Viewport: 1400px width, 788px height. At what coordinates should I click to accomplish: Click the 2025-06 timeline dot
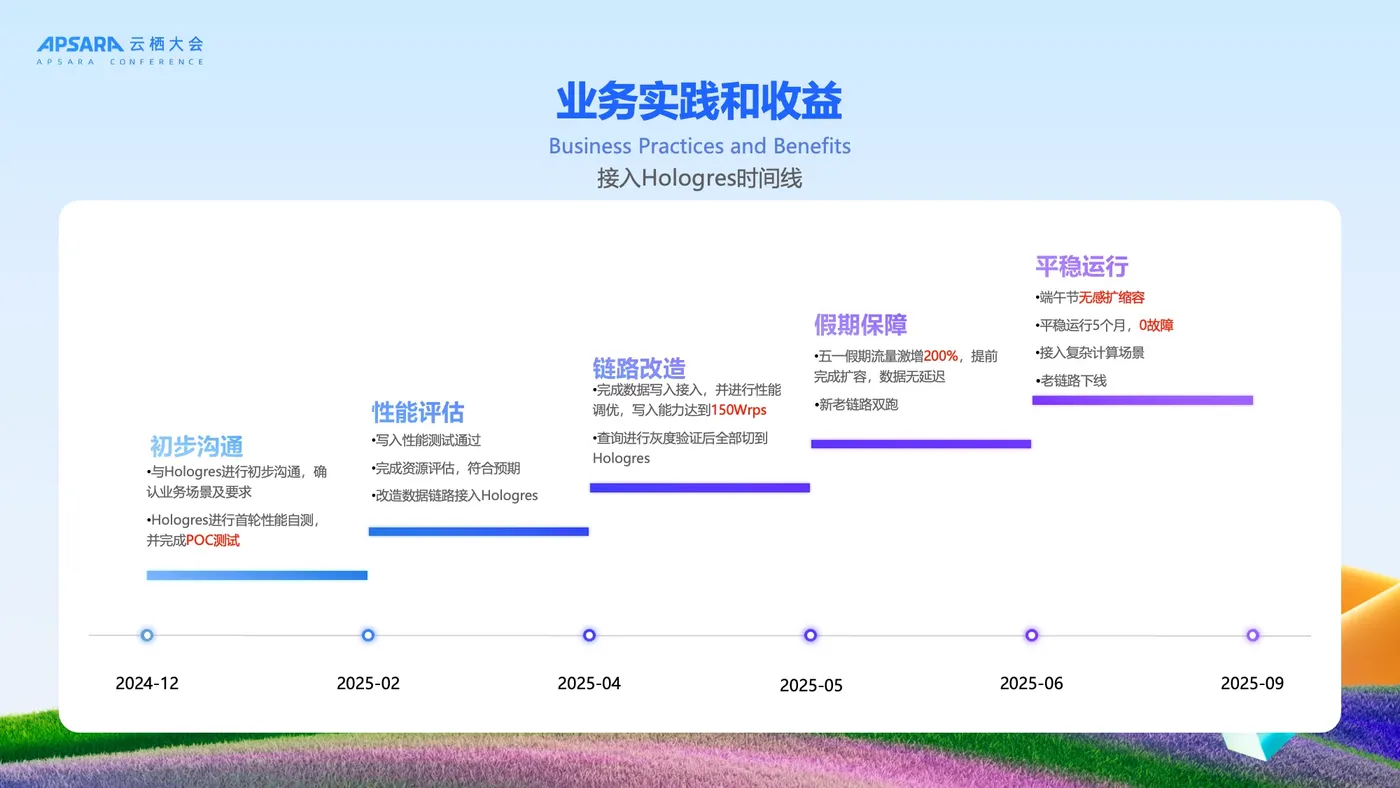tap(1031, 635)
